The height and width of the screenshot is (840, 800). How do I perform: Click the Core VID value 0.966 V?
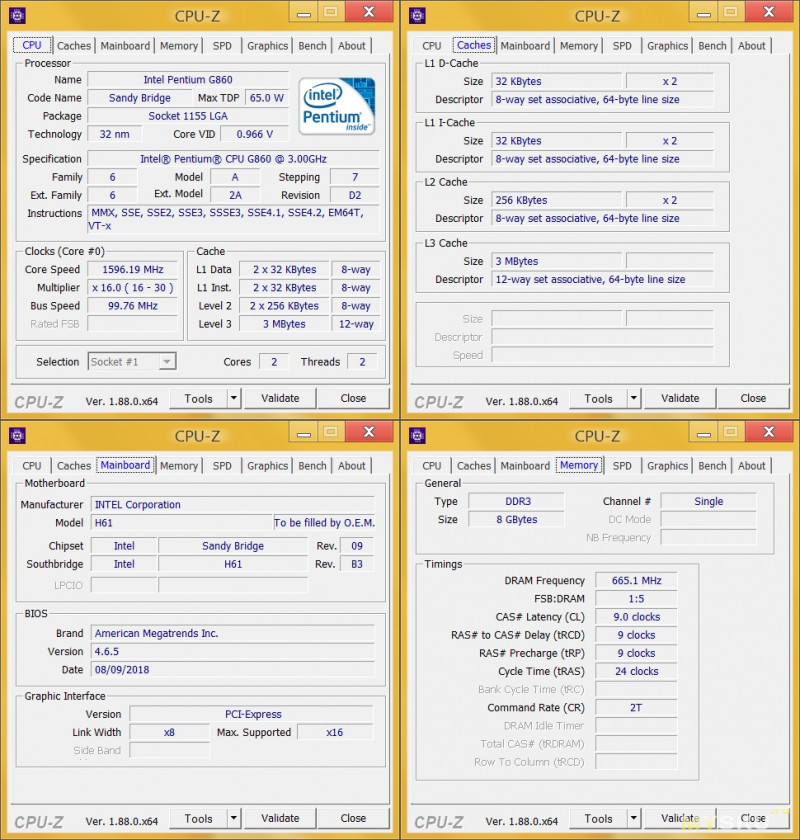[x=255, y=134]
